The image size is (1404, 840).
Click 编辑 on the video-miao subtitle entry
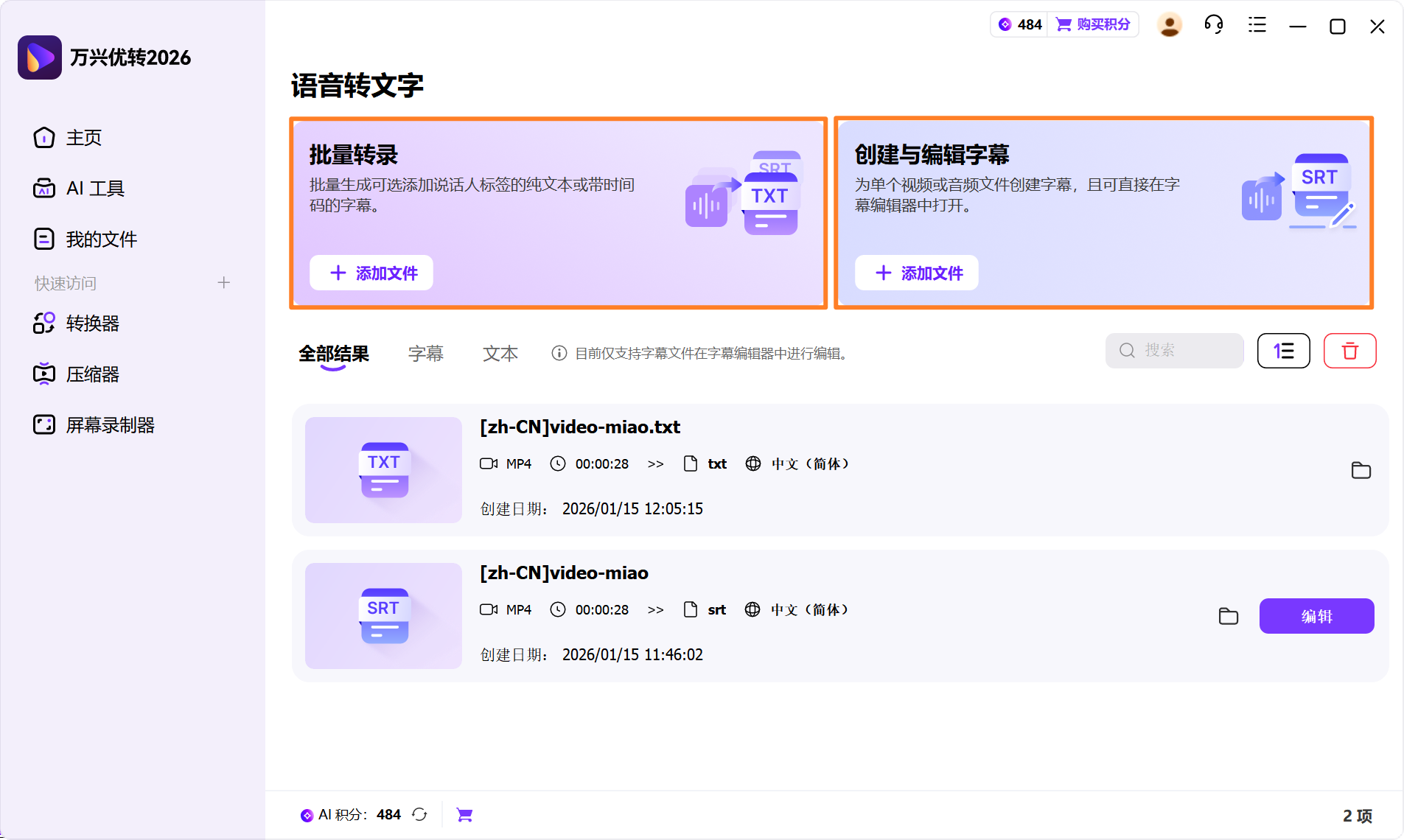click(1316, 616)
